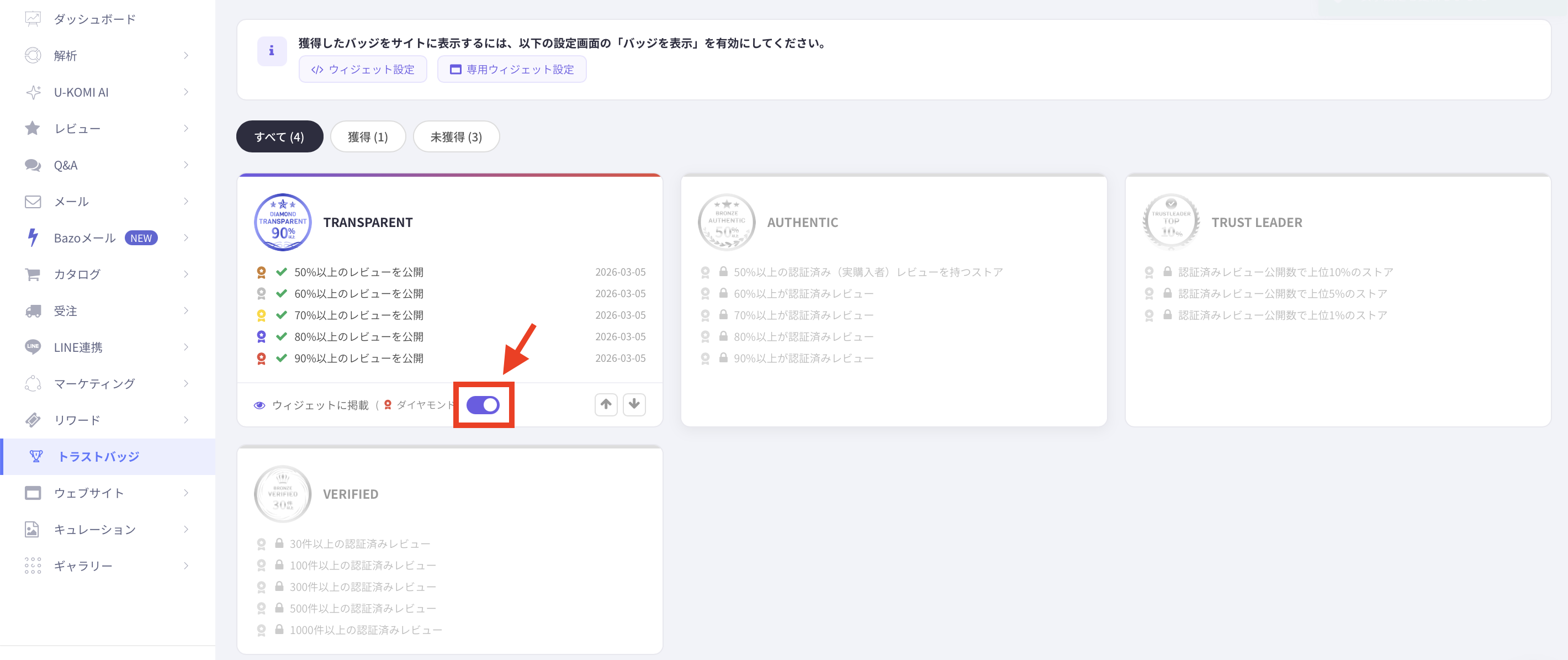Open ウィジェット設定 button
1568x660 pixels.
[363, 70]
